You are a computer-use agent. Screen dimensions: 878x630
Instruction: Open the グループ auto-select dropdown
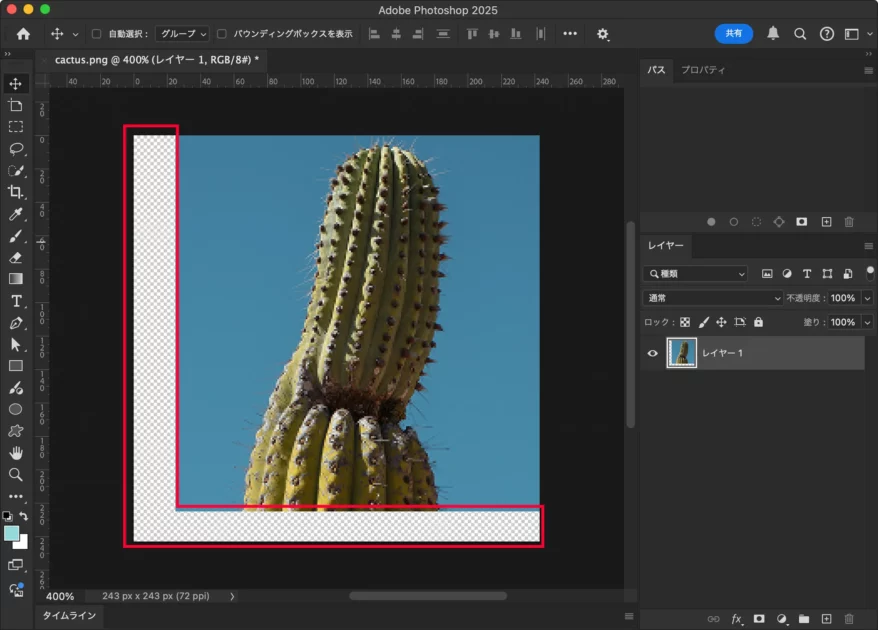182,34
